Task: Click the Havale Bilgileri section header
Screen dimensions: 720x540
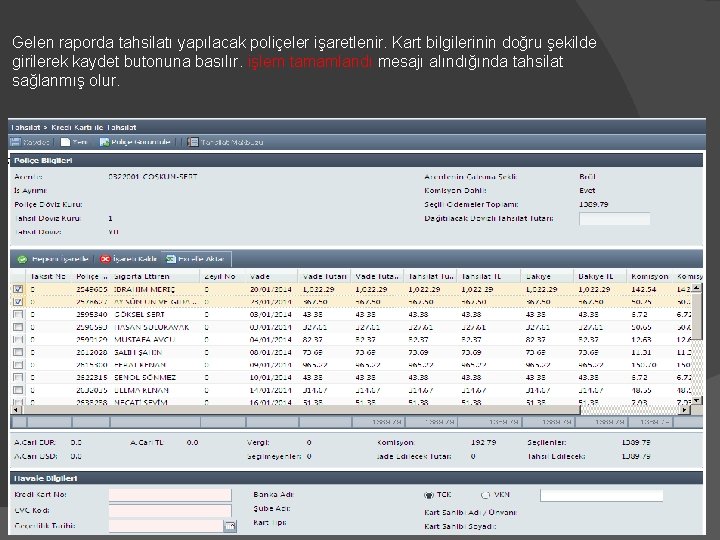Action: click(x=45, y=478)
